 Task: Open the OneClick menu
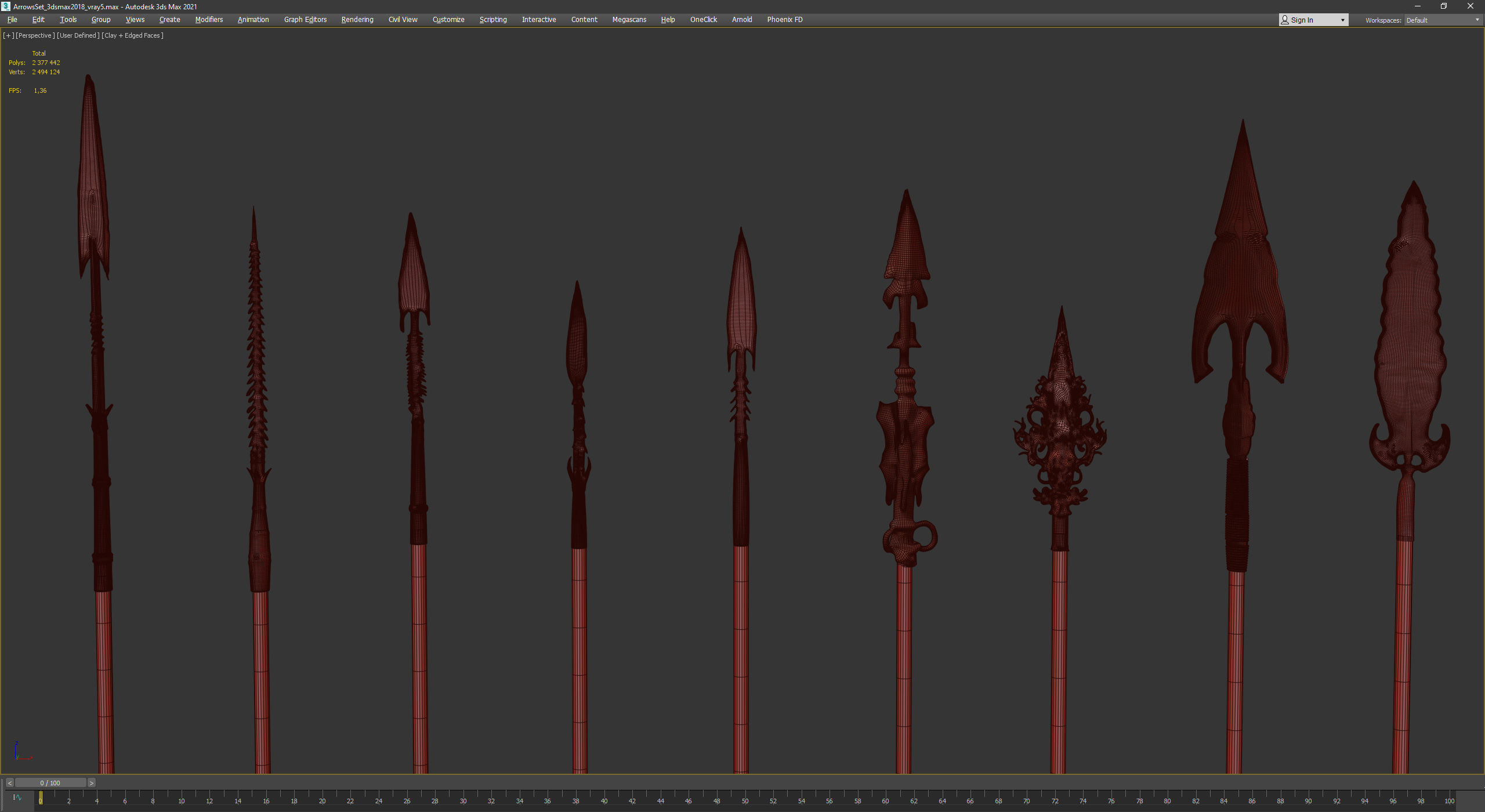coord(704,20)
